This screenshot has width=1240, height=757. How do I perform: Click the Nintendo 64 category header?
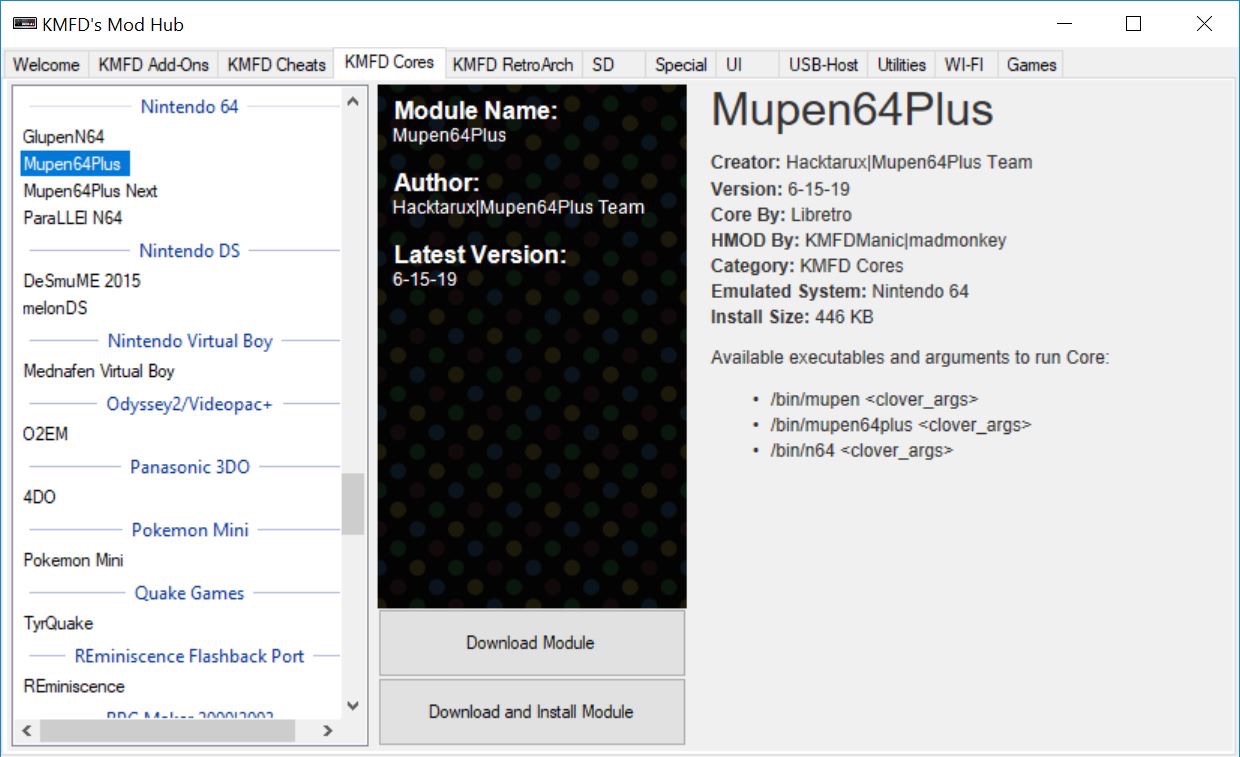(189, 106)
